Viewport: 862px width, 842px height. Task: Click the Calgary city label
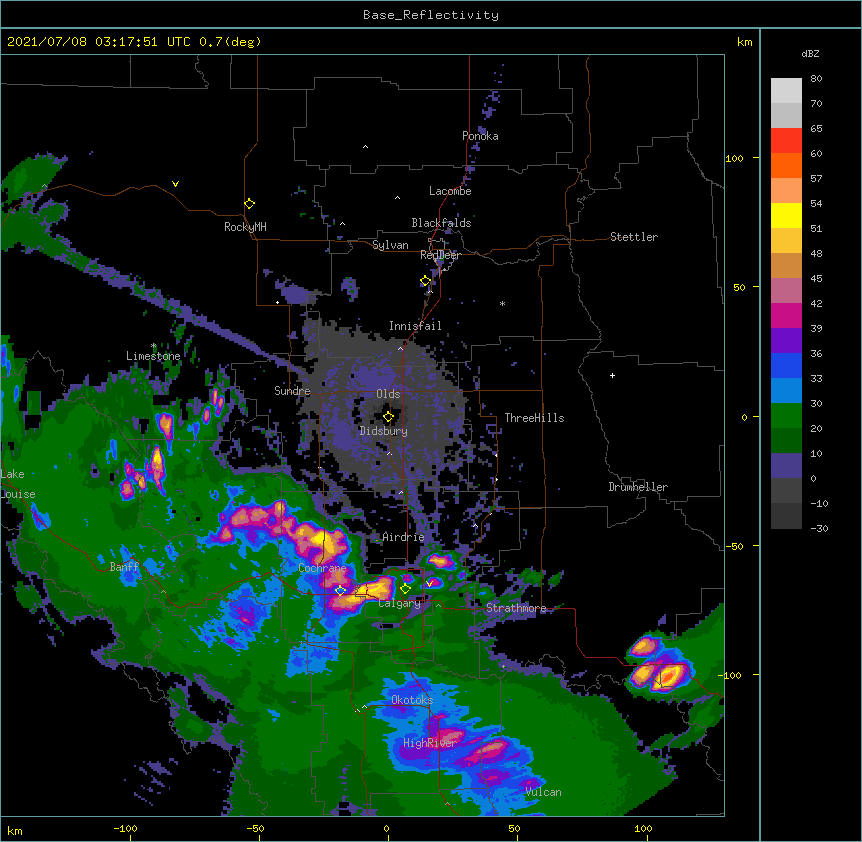coord(400,603)
